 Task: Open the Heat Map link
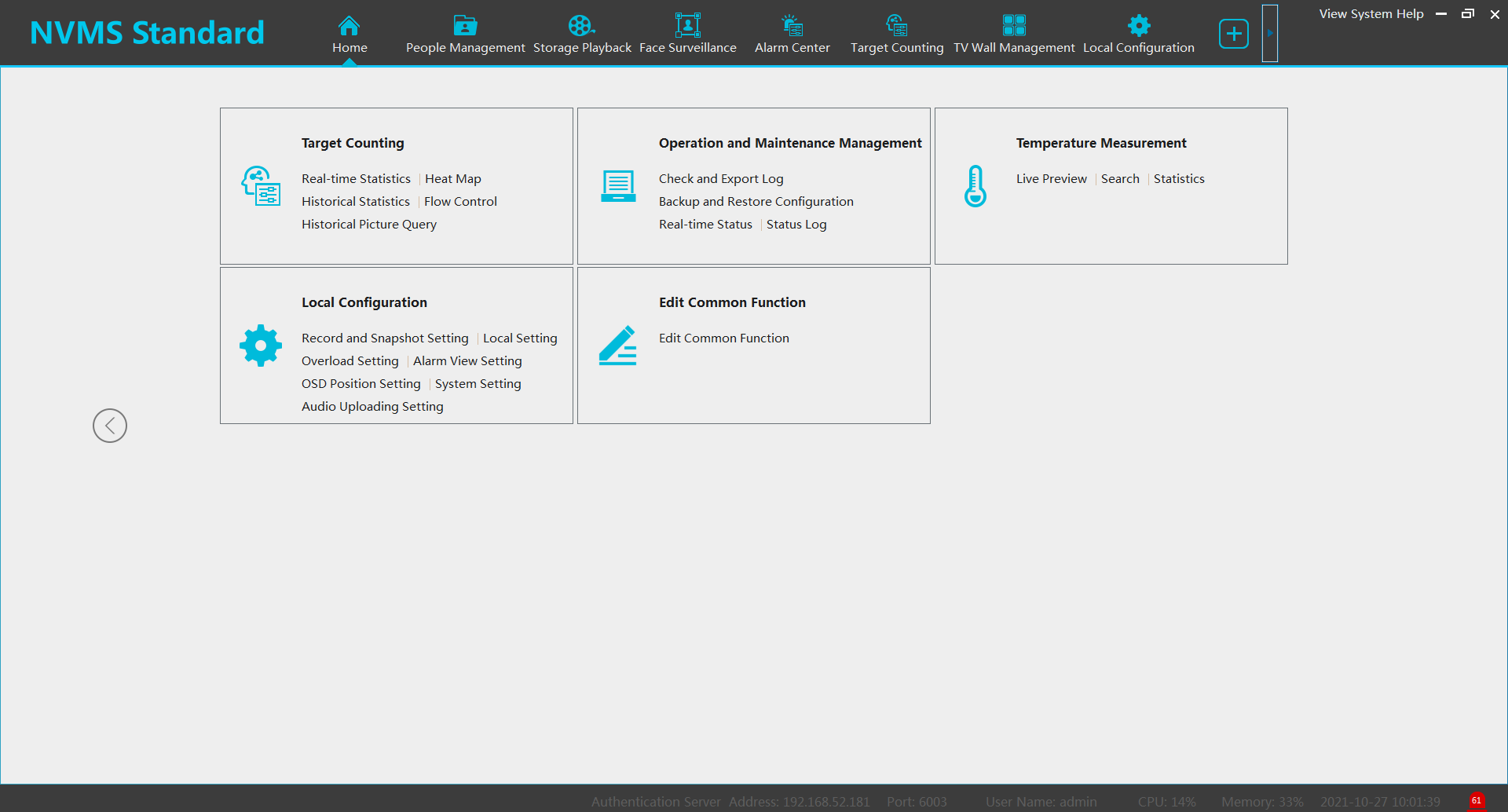(x=452, y=179)
